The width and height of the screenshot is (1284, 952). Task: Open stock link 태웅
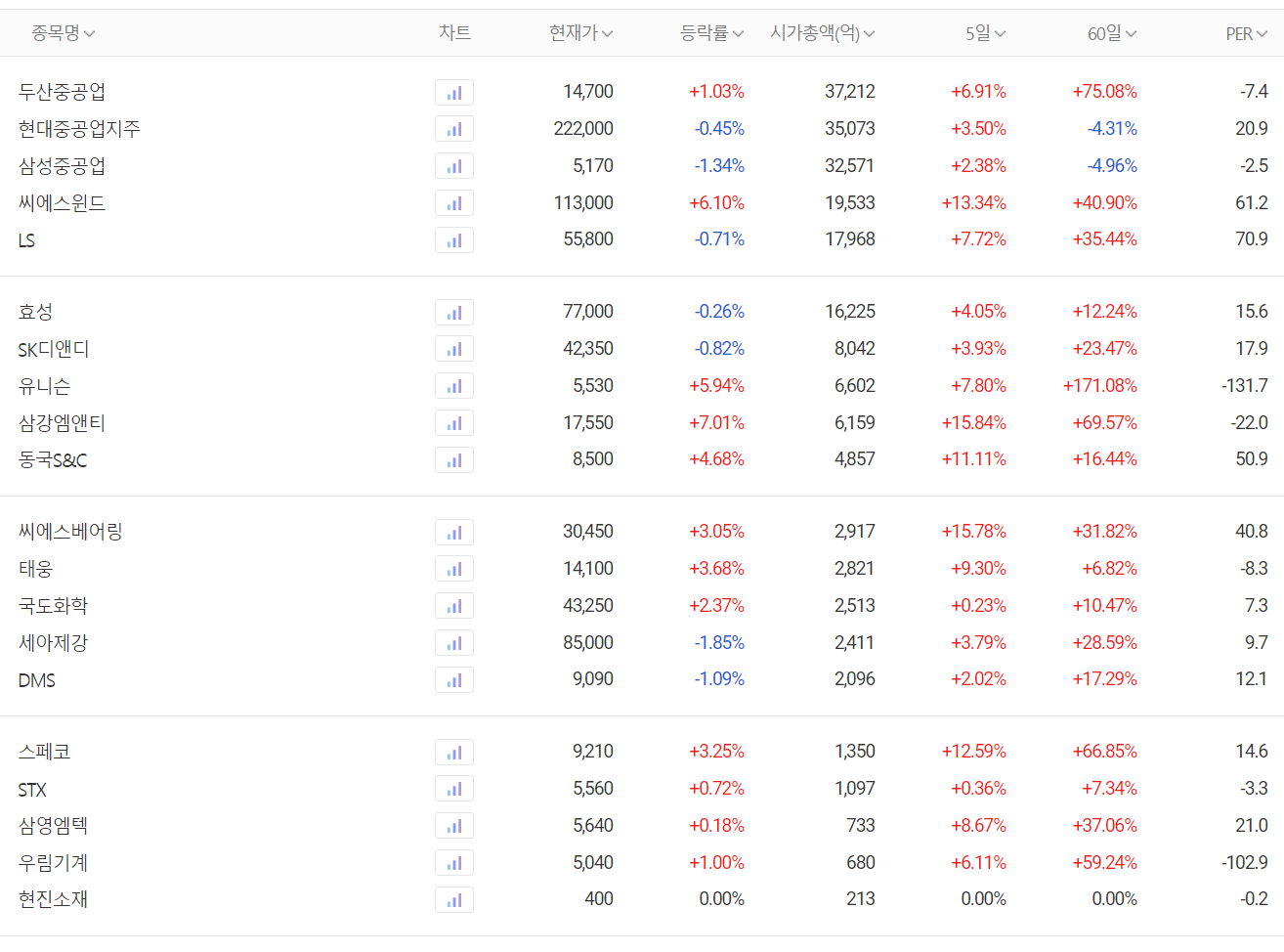tap(35, 569)
